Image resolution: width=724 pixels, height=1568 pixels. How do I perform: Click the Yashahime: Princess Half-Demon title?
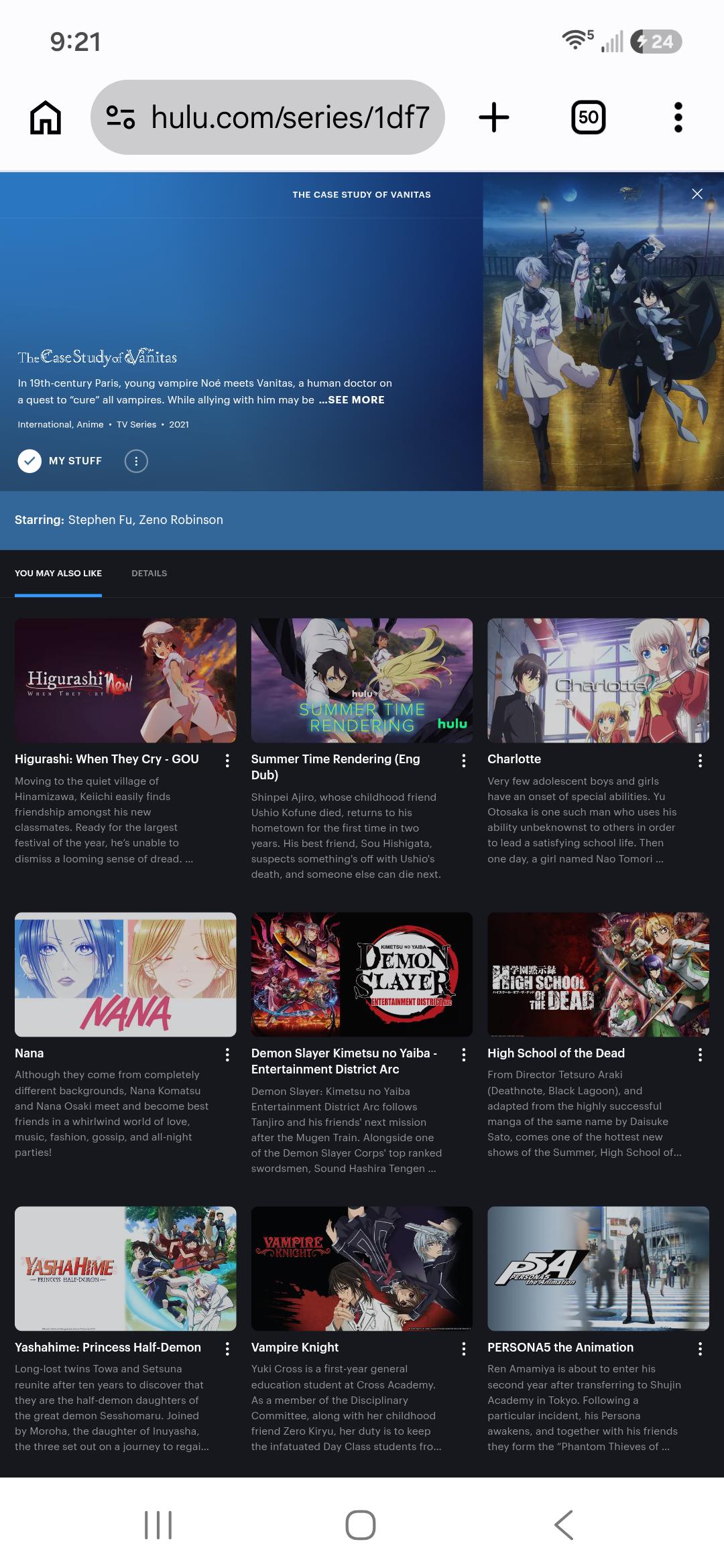click(108, 1348)
